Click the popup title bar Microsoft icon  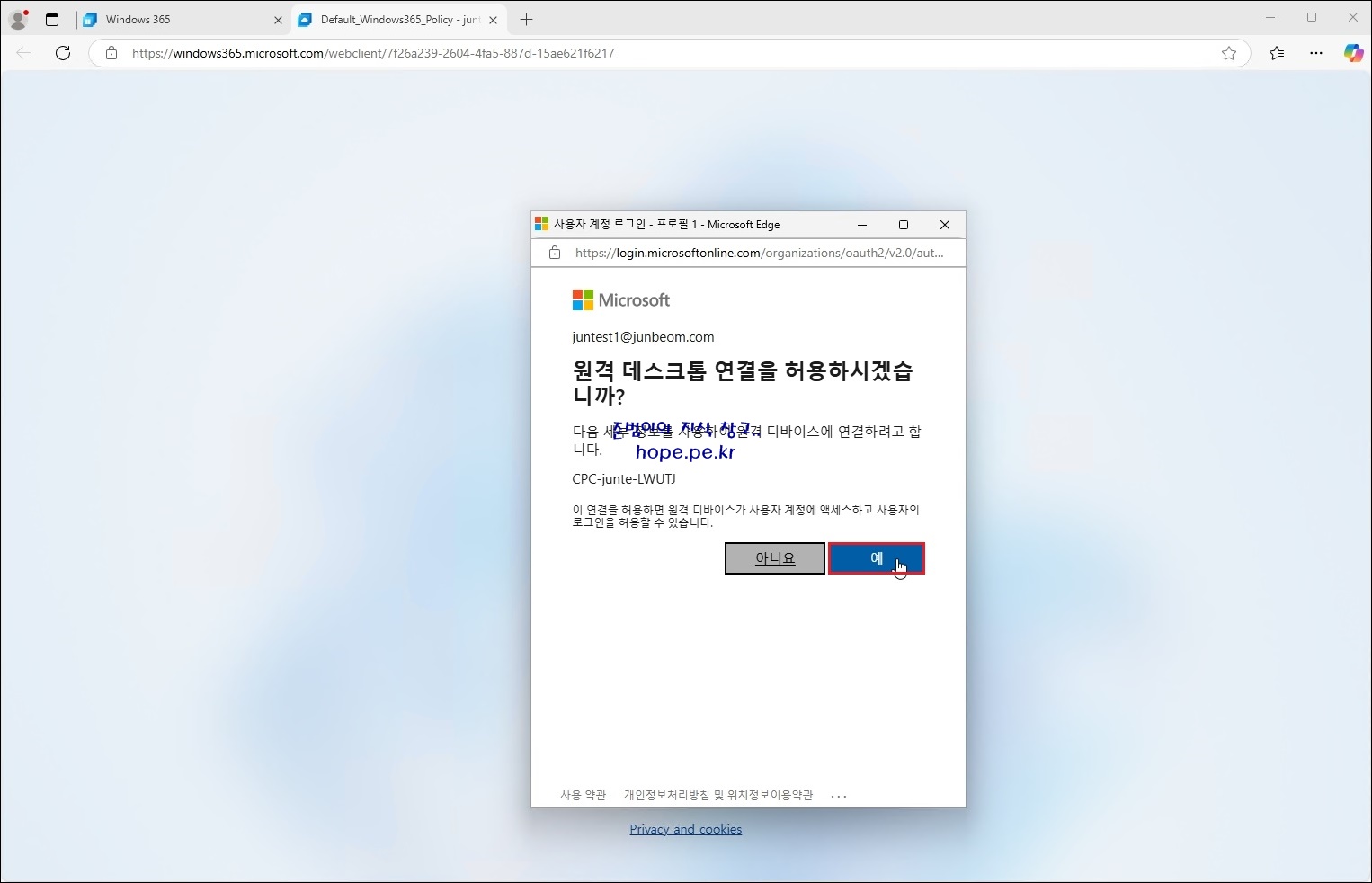tap(541, 224)
